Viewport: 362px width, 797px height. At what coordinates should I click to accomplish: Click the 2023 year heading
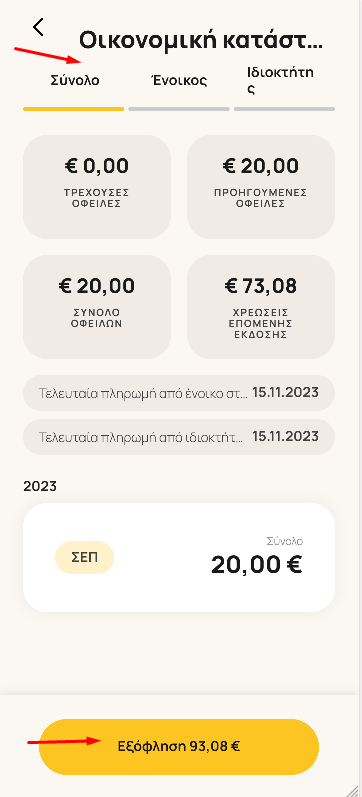(40, 486)
